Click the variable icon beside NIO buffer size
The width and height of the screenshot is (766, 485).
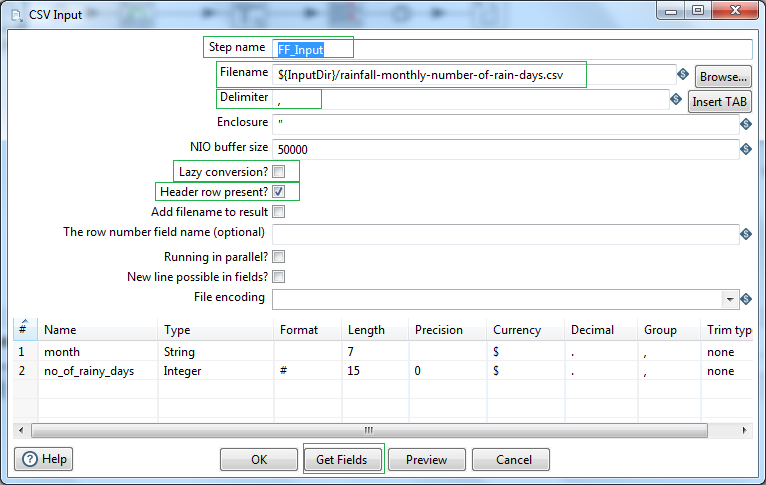point(745,149)
